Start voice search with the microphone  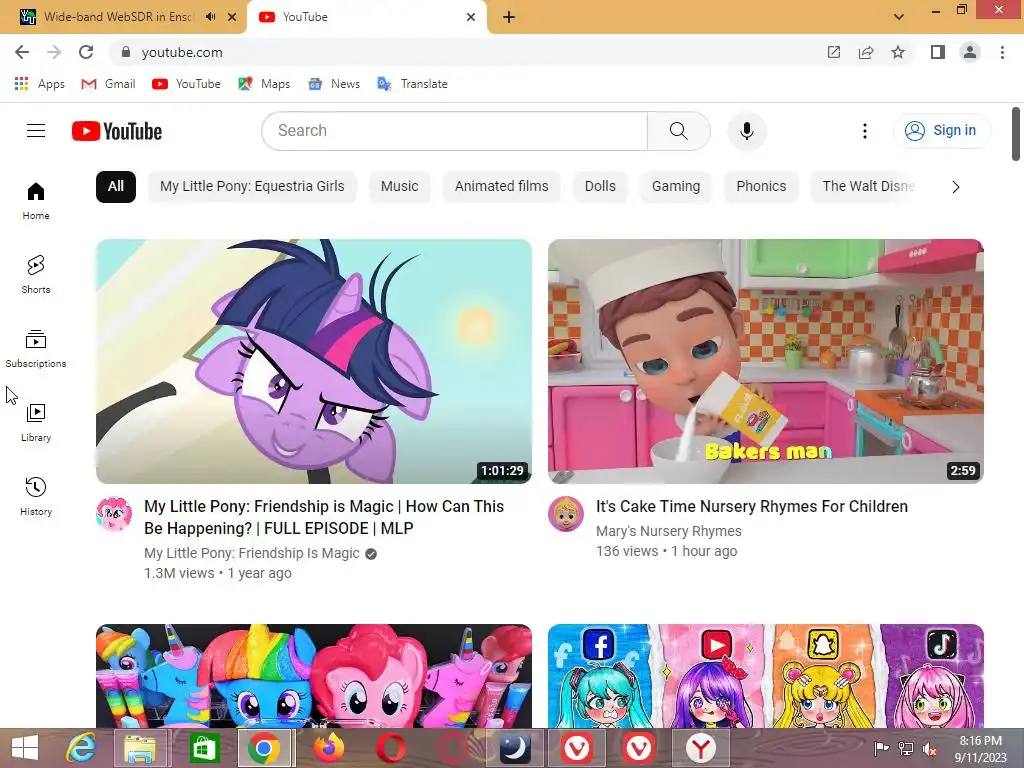tap(746, 131)
